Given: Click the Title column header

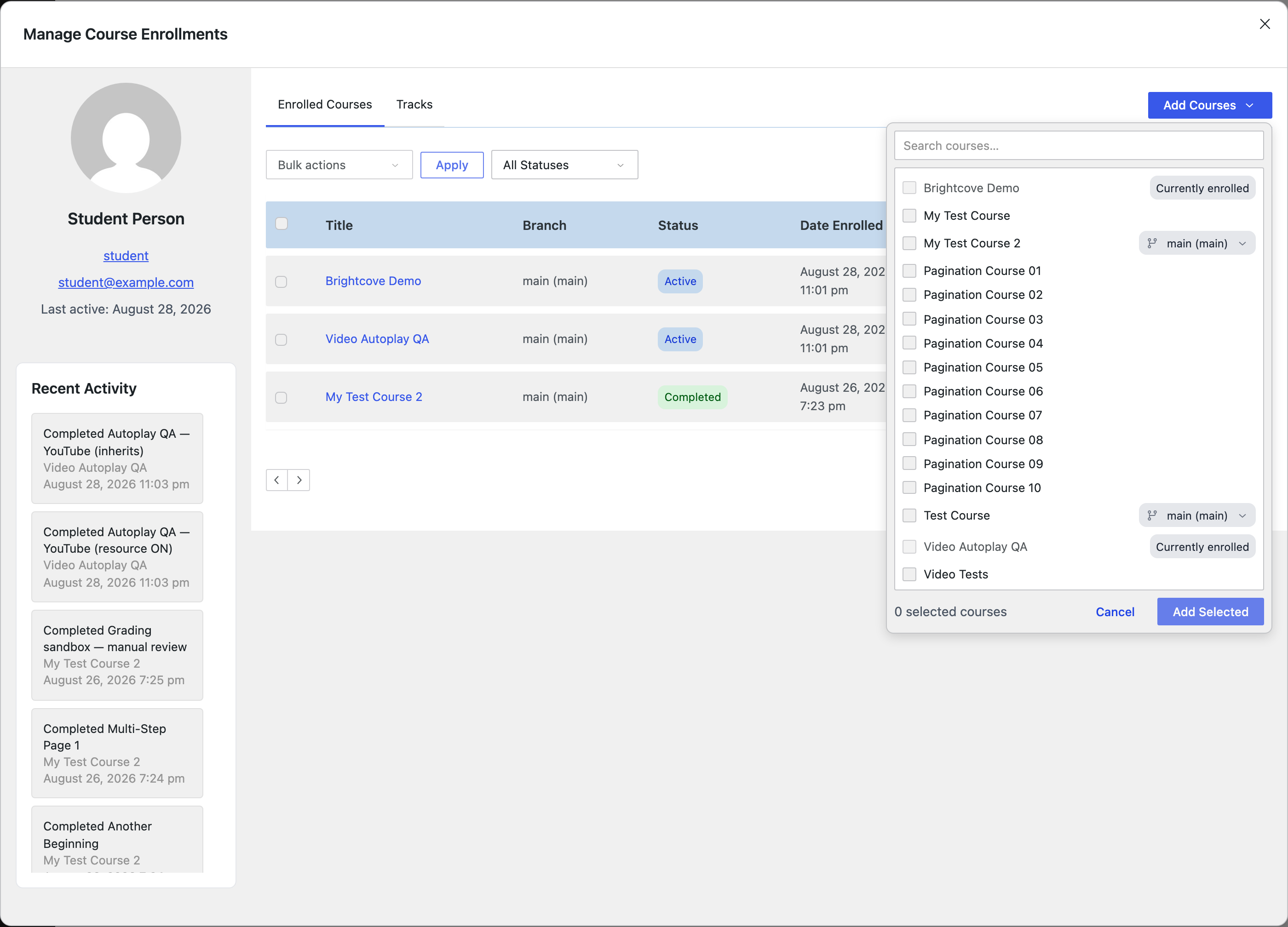Looking at the screenshot, I should 339,225.
